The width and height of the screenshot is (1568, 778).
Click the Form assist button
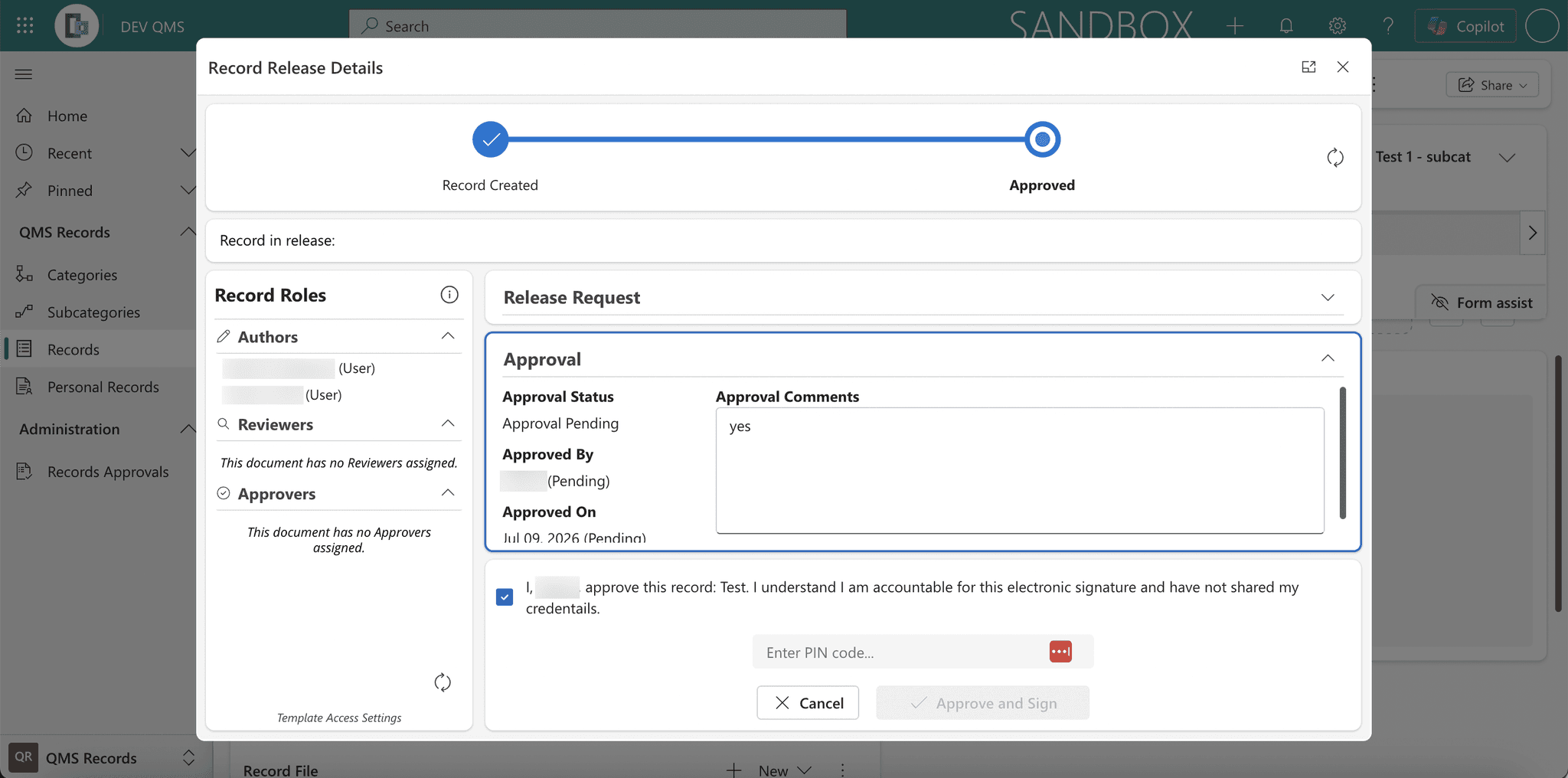[1481, 302]
